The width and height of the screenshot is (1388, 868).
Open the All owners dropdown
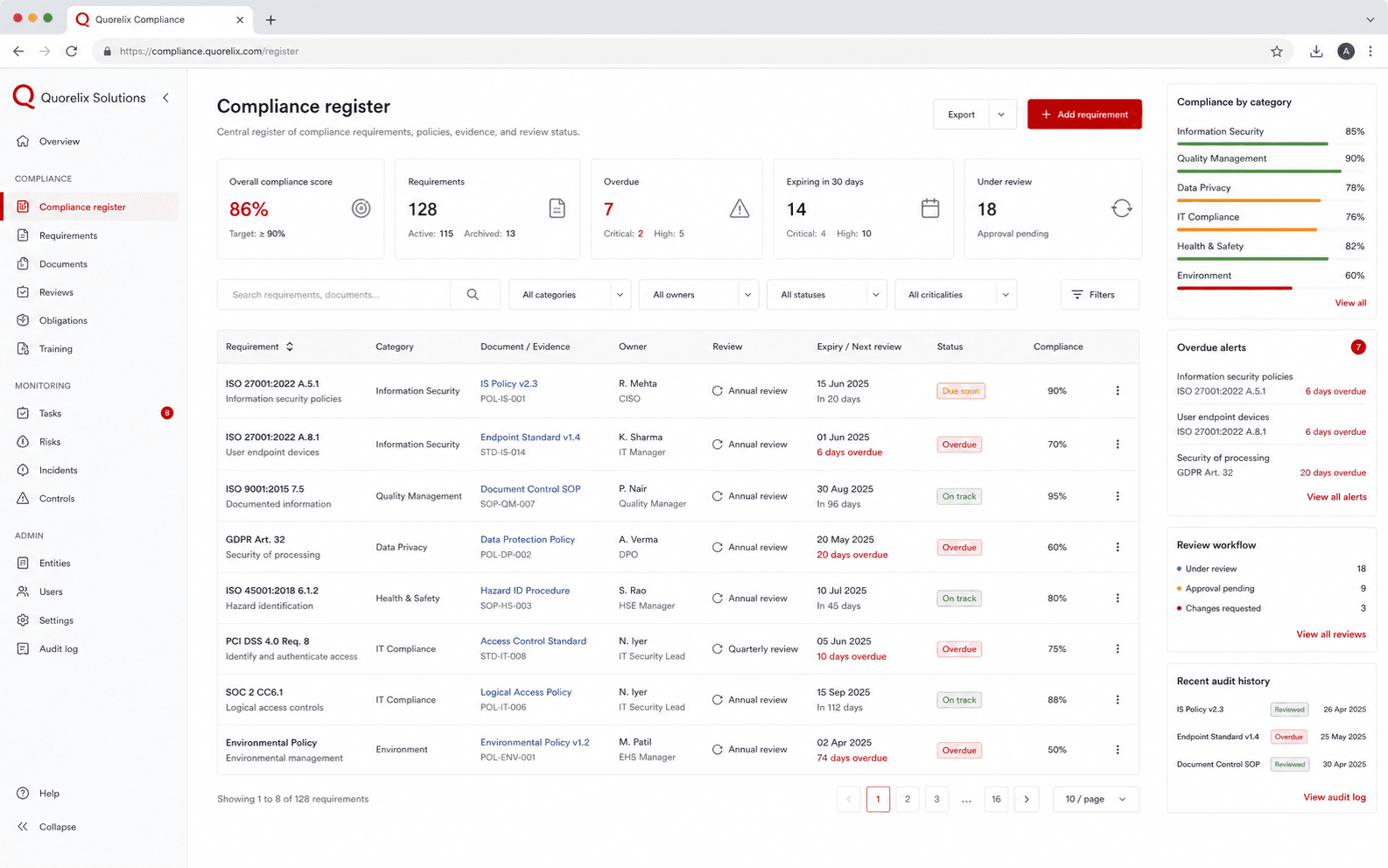(698, 295)
